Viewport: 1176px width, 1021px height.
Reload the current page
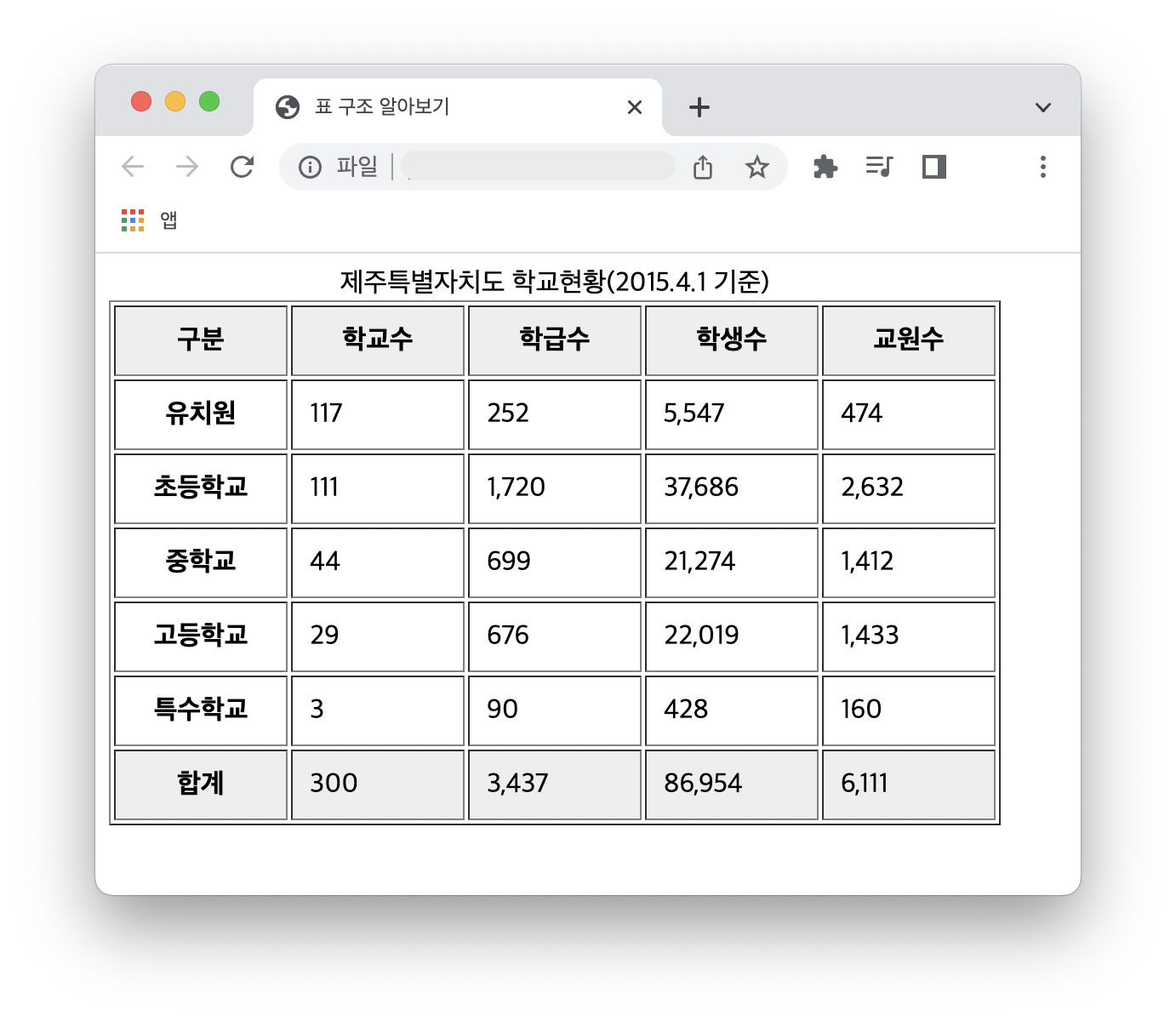click(x=243, y=167)
